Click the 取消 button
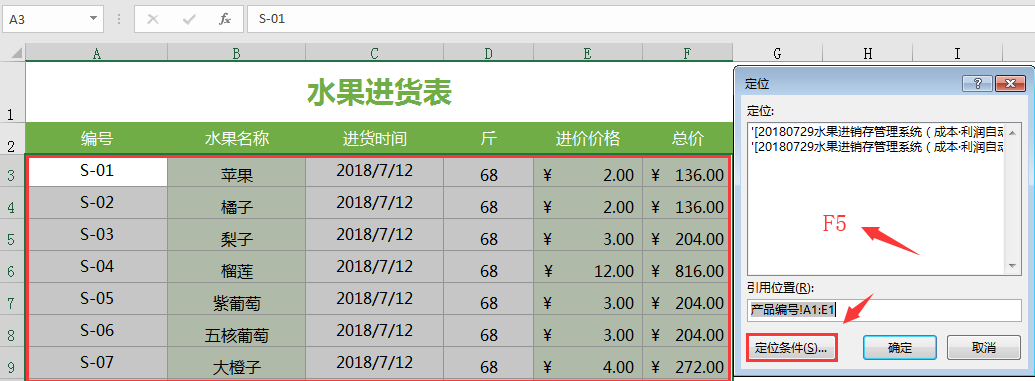Screen dimensions: 1035x381 [984, 347]
